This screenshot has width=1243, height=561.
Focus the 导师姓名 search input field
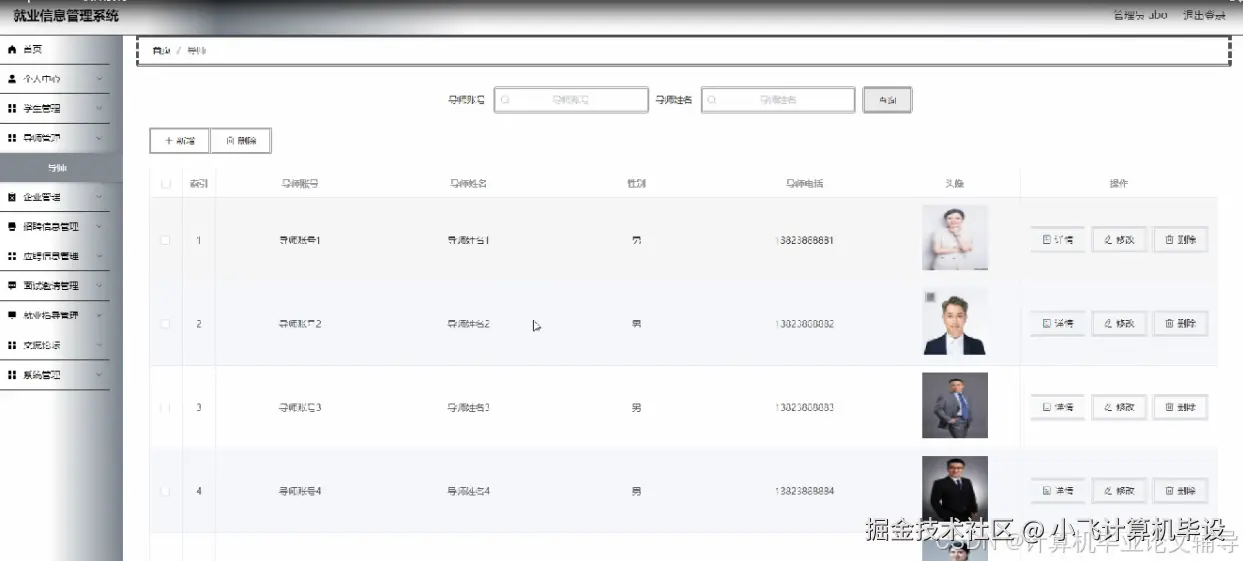click(x=778, y=100)
